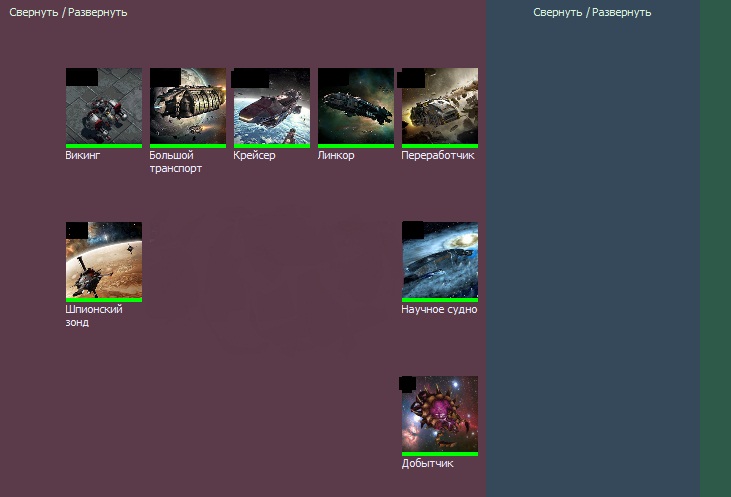
Task: Click the Шпионский зонд text label
Action: [x=93, y=316]
